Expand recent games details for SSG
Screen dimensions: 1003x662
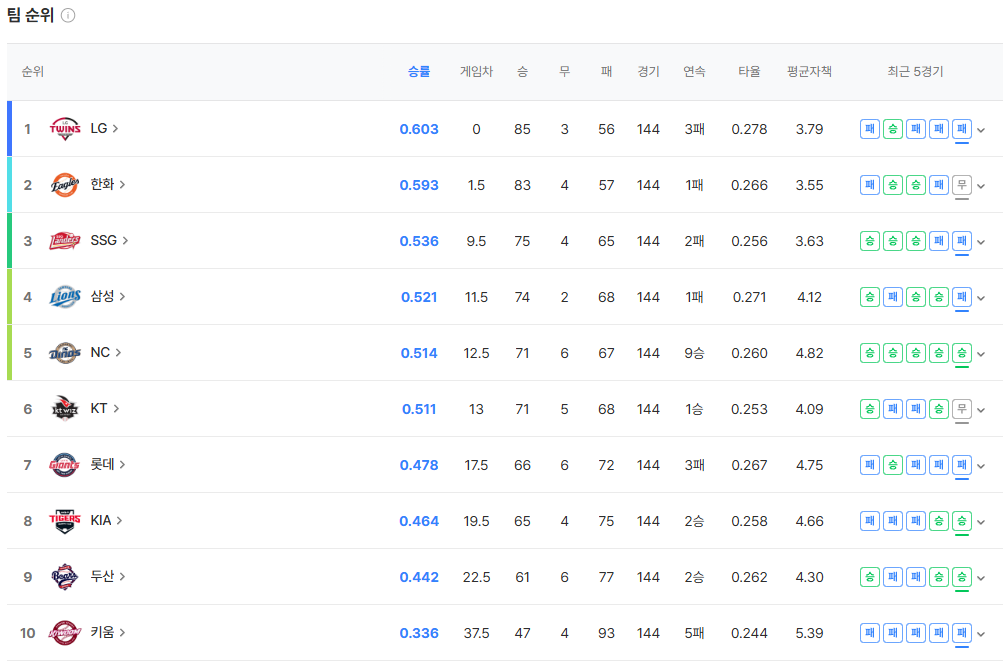click(981, 242)
